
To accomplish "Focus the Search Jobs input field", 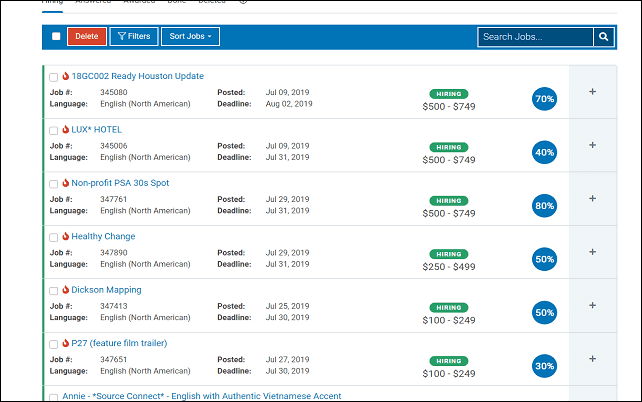I will coord(535,37).
